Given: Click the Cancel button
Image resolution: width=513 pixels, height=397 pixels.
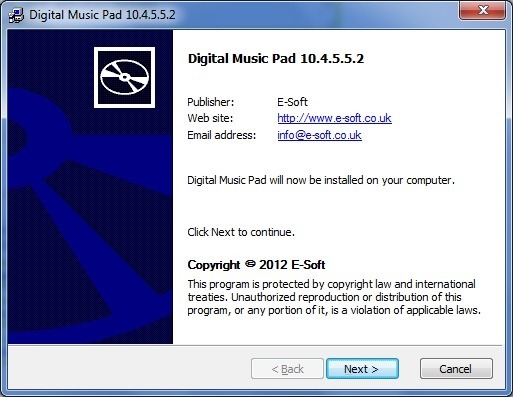Looking at the screenshot, I should pyautogui.click(x=456, y=369).
